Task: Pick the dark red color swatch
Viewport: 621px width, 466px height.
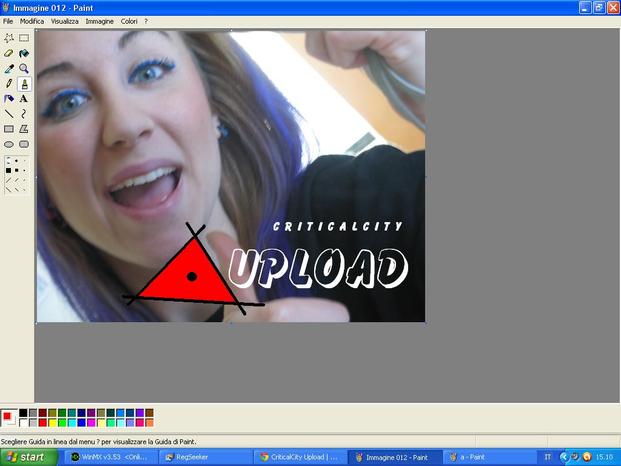Action: pyautogui.click(x=43, y=413)
